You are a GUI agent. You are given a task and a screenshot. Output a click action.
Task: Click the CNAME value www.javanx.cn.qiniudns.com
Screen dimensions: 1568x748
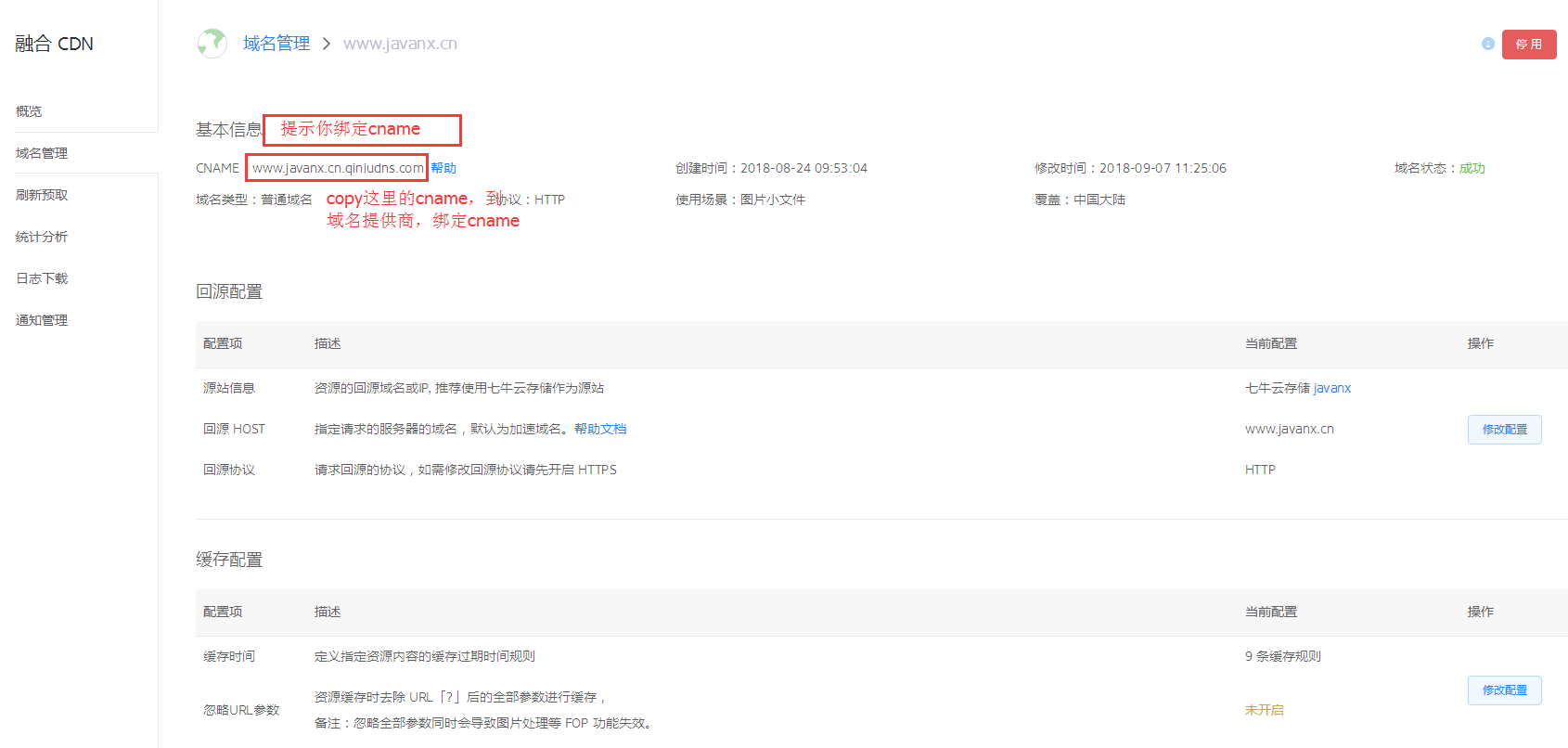pyautogui.click(x=338, y=168)
